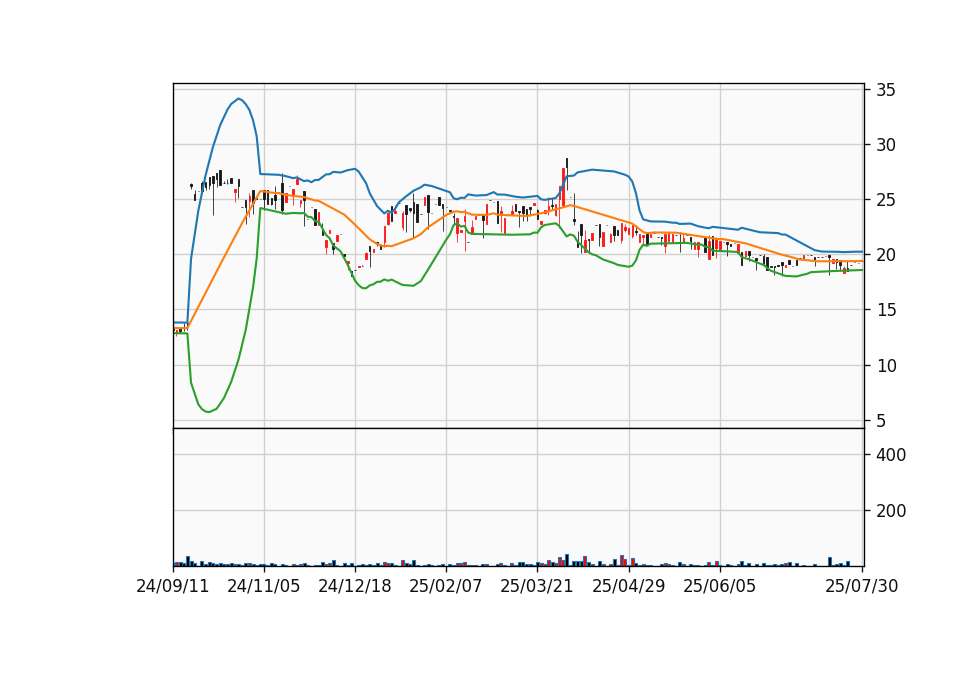Screen dimensions: 960x690
Task: Click the blue upper band peak near 34
Action: click(x=239, y=99)
